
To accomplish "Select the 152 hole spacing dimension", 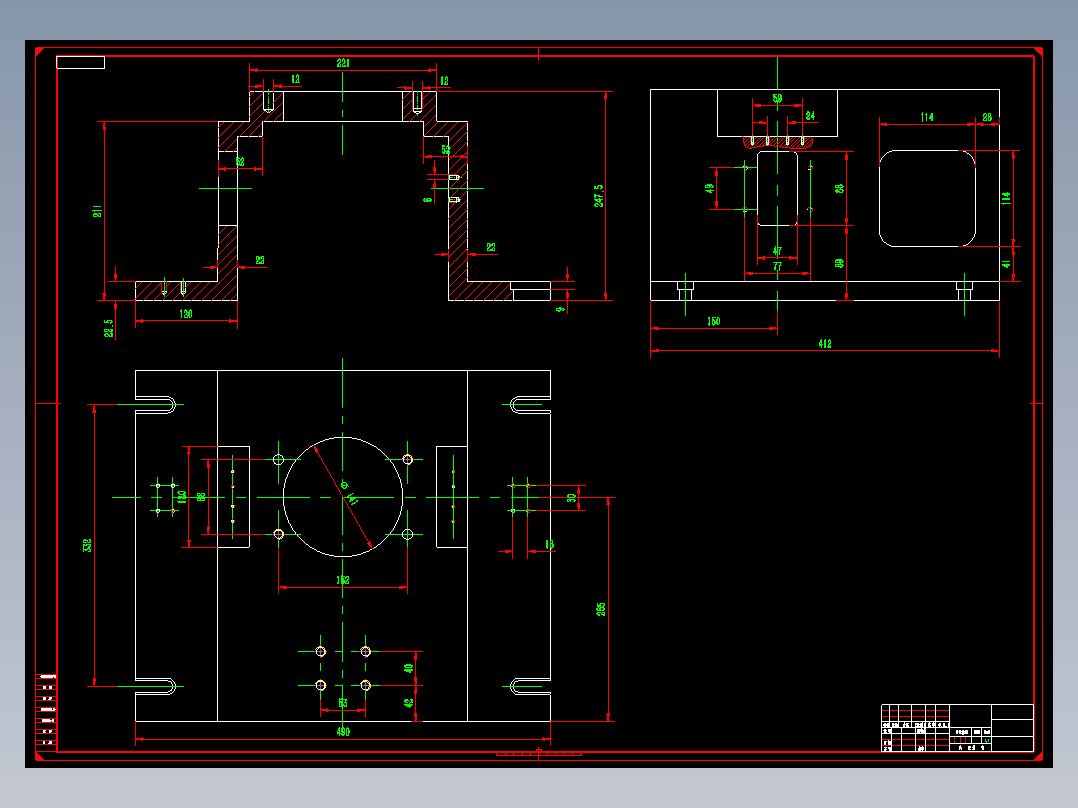I will (342, 580).
